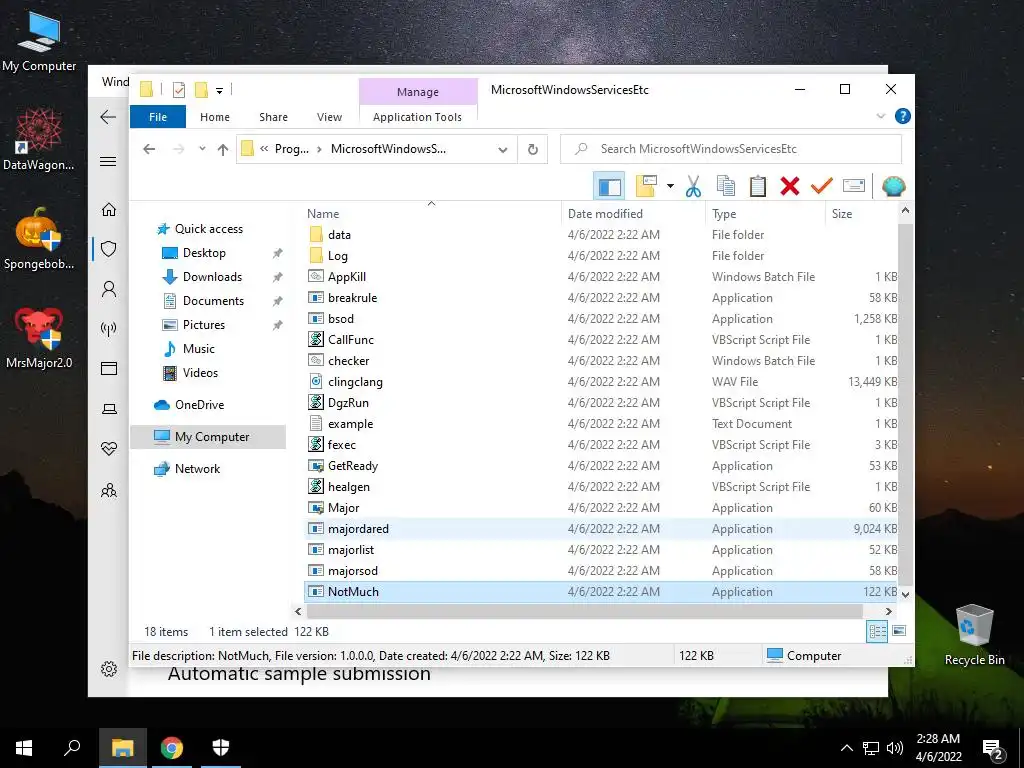Viewport: 1024px width, 768px height.
Task: Switch to large thumbnails view button
Action: coord(899,631)
